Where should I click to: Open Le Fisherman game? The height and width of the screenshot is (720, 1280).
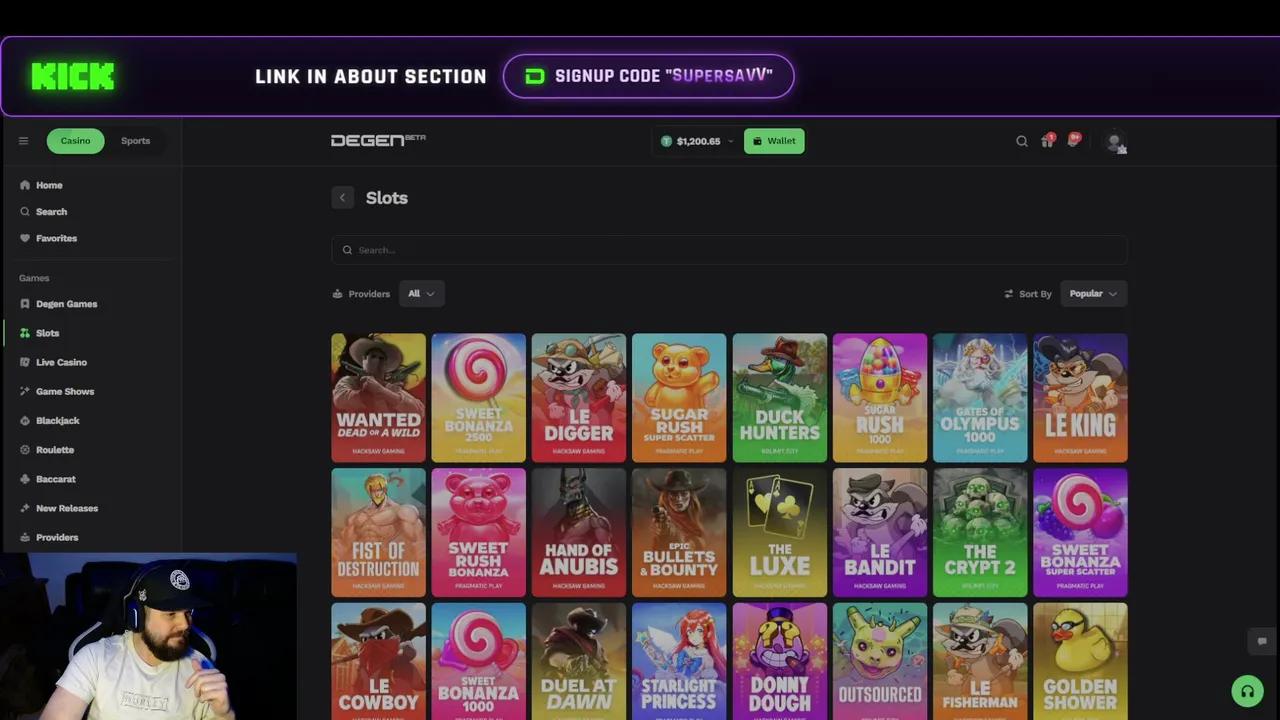click(980, 661)
